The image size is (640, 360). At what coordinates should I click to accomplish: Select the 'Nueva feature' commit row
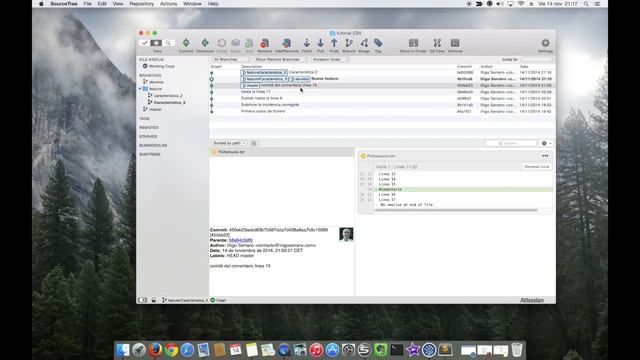382,79
